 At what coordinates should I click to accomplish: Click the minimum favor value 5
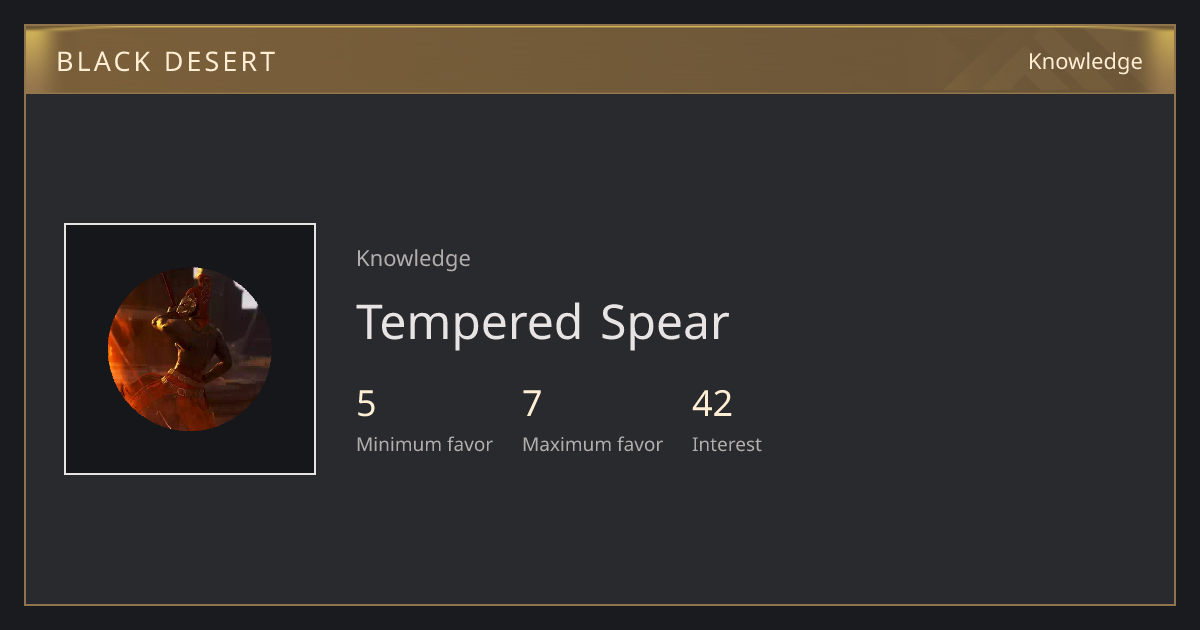[x=366, y=404]
